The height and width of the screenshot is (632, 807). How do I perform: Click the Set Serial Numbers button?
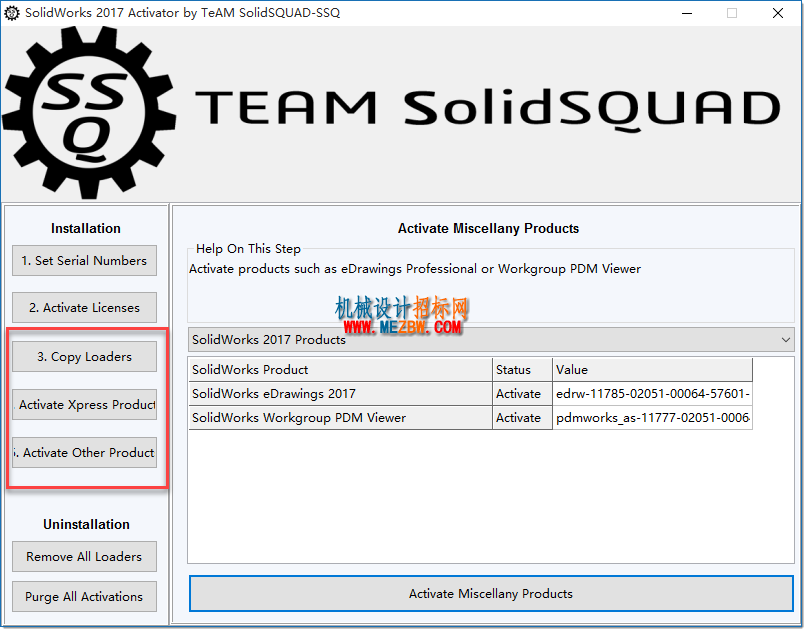[x=84, y=261]
